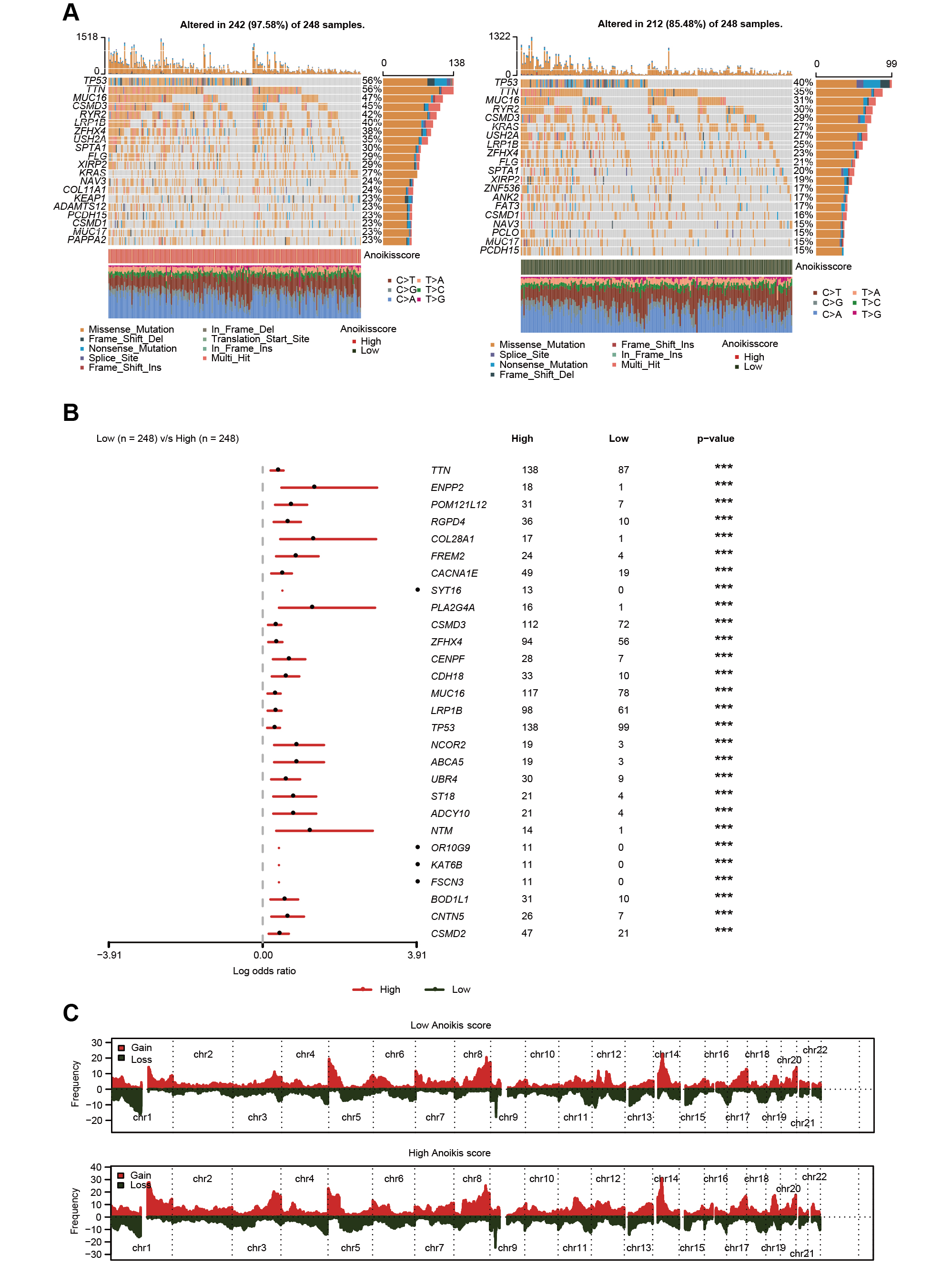The width and height of the screenshot is (952, 1265).
Task: Click the black dot beside OR10G9
Action: click(x=417, y=847)
